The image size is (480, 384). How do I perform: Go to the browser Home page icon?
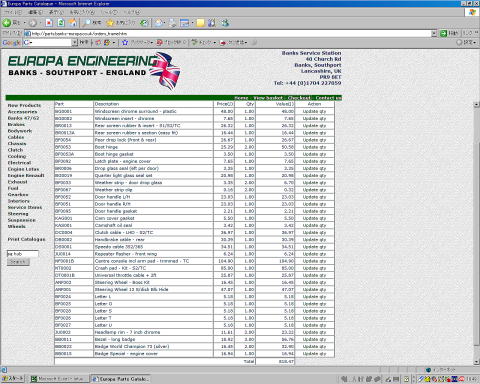[x=73, y=23]
